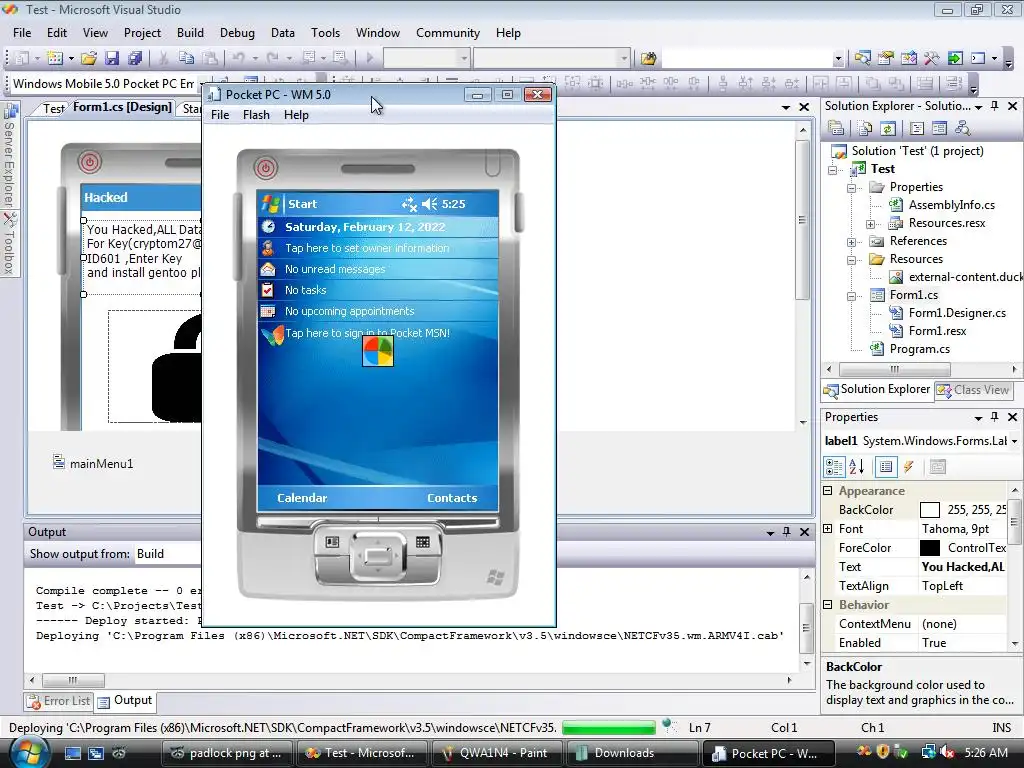The image size is (1024, 768).
Task: Tap the power button on Pocket PC emulator
Action: click(x=266, y=168)
